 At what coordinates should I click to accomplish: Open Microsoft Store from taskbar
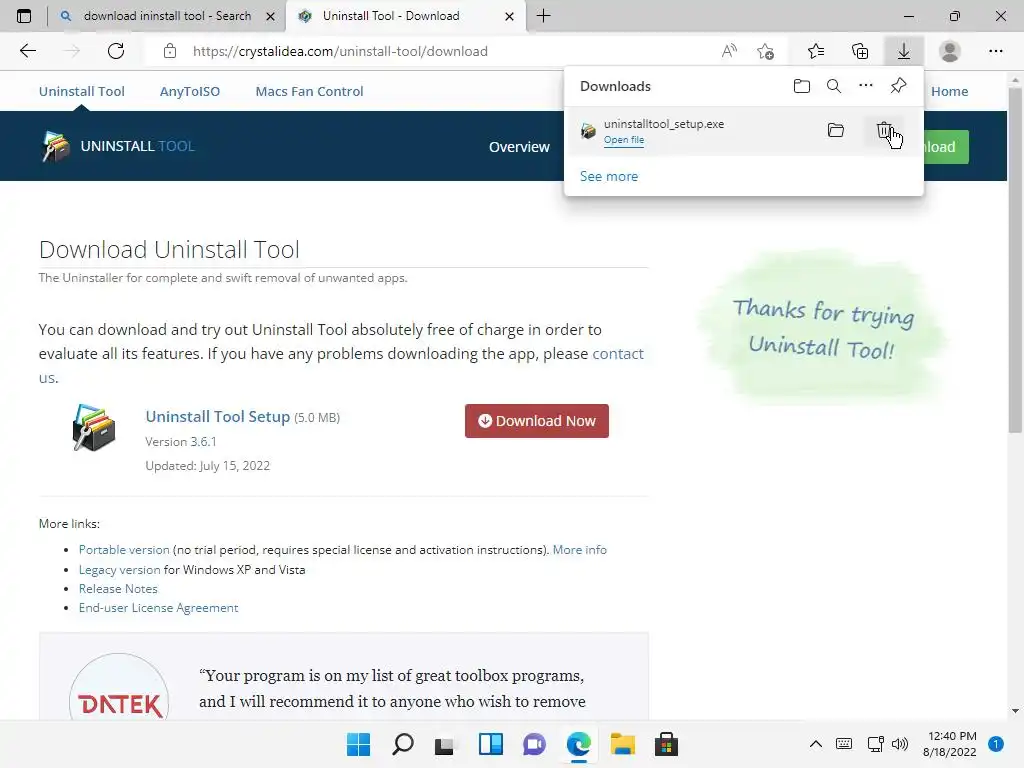point(666,744)
